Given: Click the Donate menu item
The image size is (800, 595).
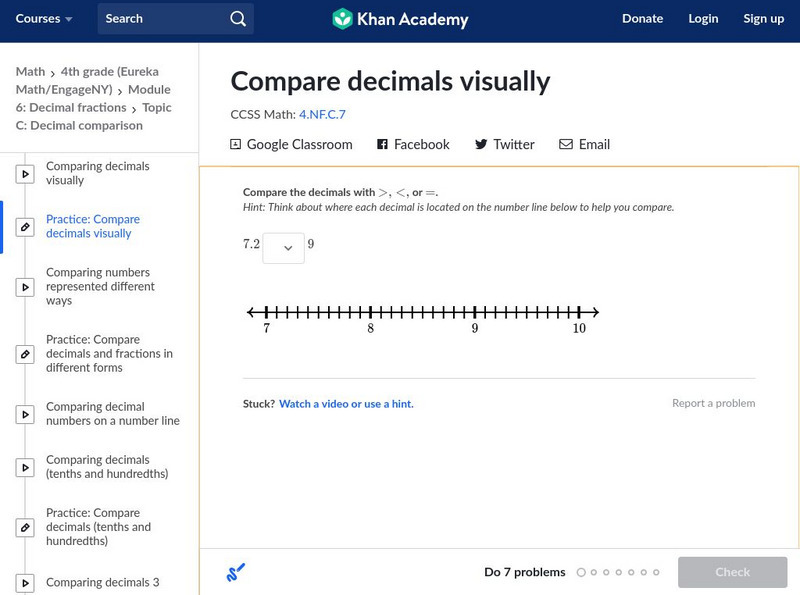Looking at the screenshot, I should (x=642, y=19).
